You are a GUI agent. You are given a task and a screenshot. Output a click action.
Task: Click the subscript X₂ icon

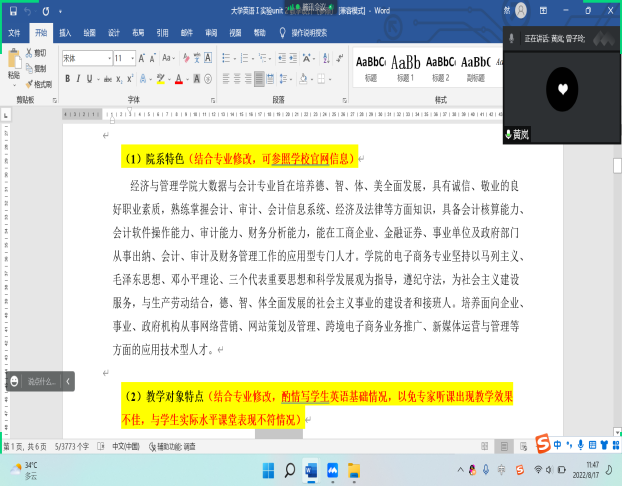click(121, 76)
